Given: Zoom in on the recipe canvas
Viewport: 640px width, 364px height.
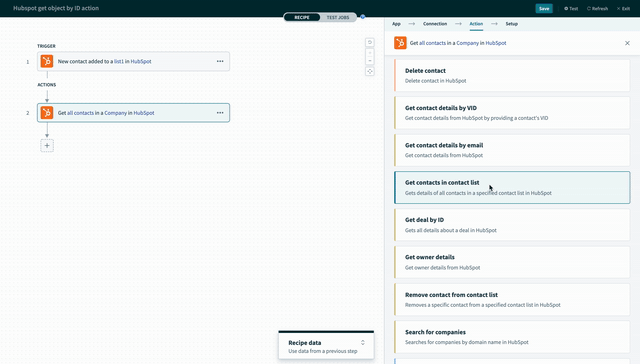Looking at the screenshot, I should click(369, 53).
